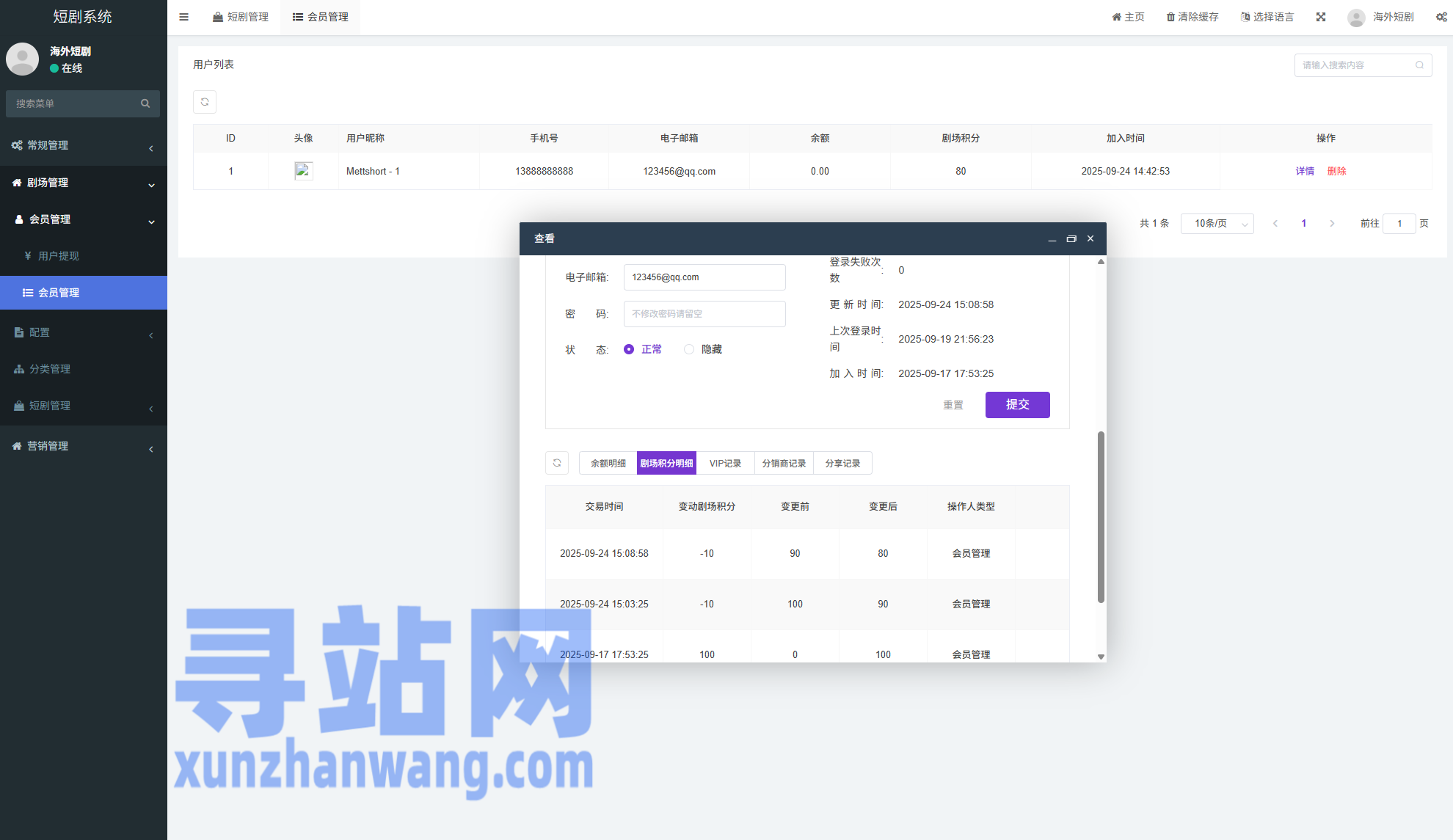Open the settings gears icon top right
This screenshot has height=840, width=1453.
(1441, 17)
